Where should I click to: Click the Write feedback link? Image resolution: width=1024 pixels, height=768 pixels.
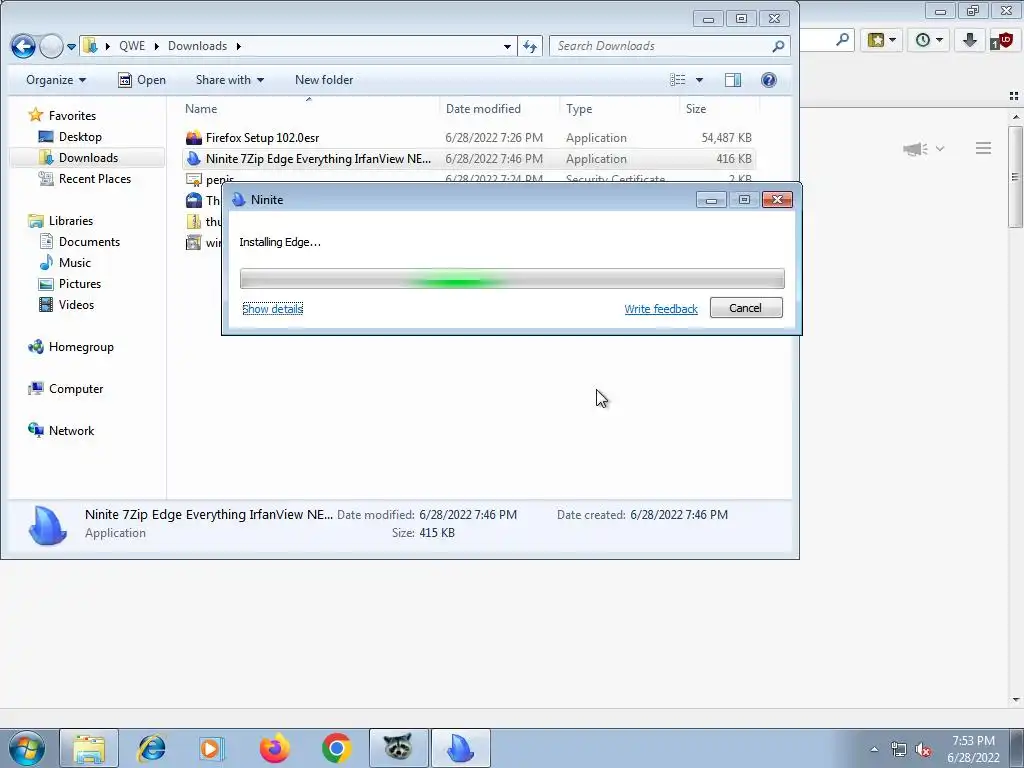pyautogui.click(x=661, y=309)
